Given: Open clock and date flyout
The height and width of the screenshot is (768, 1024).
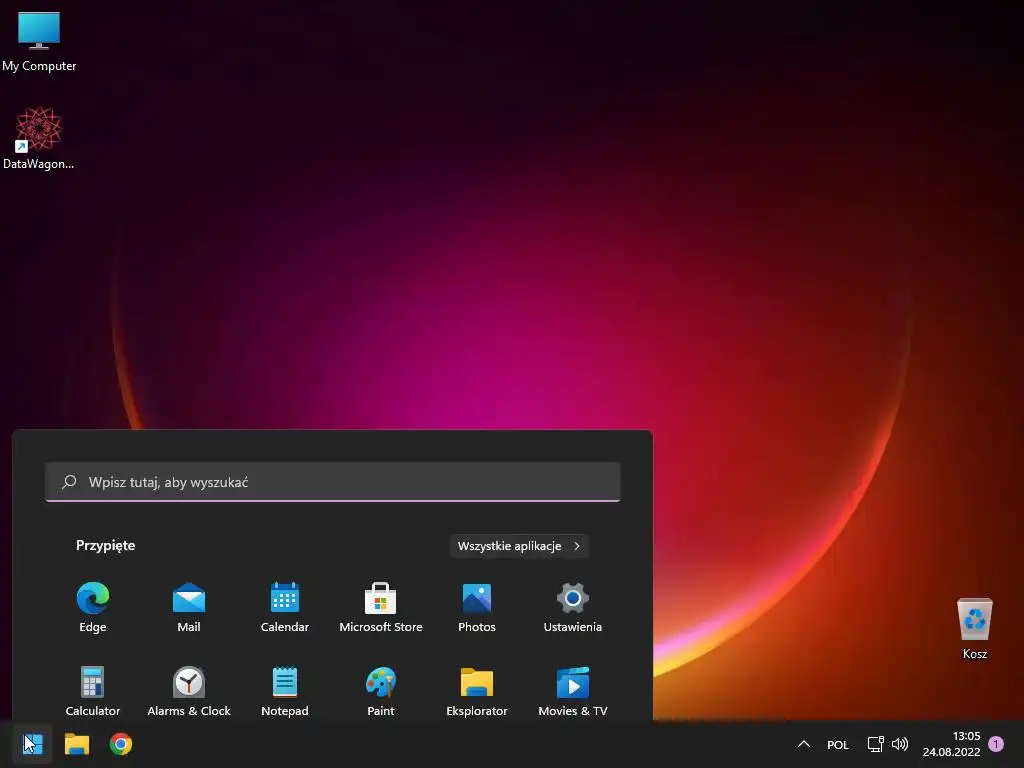Looking at the screenshot, I should coord(952,744).
